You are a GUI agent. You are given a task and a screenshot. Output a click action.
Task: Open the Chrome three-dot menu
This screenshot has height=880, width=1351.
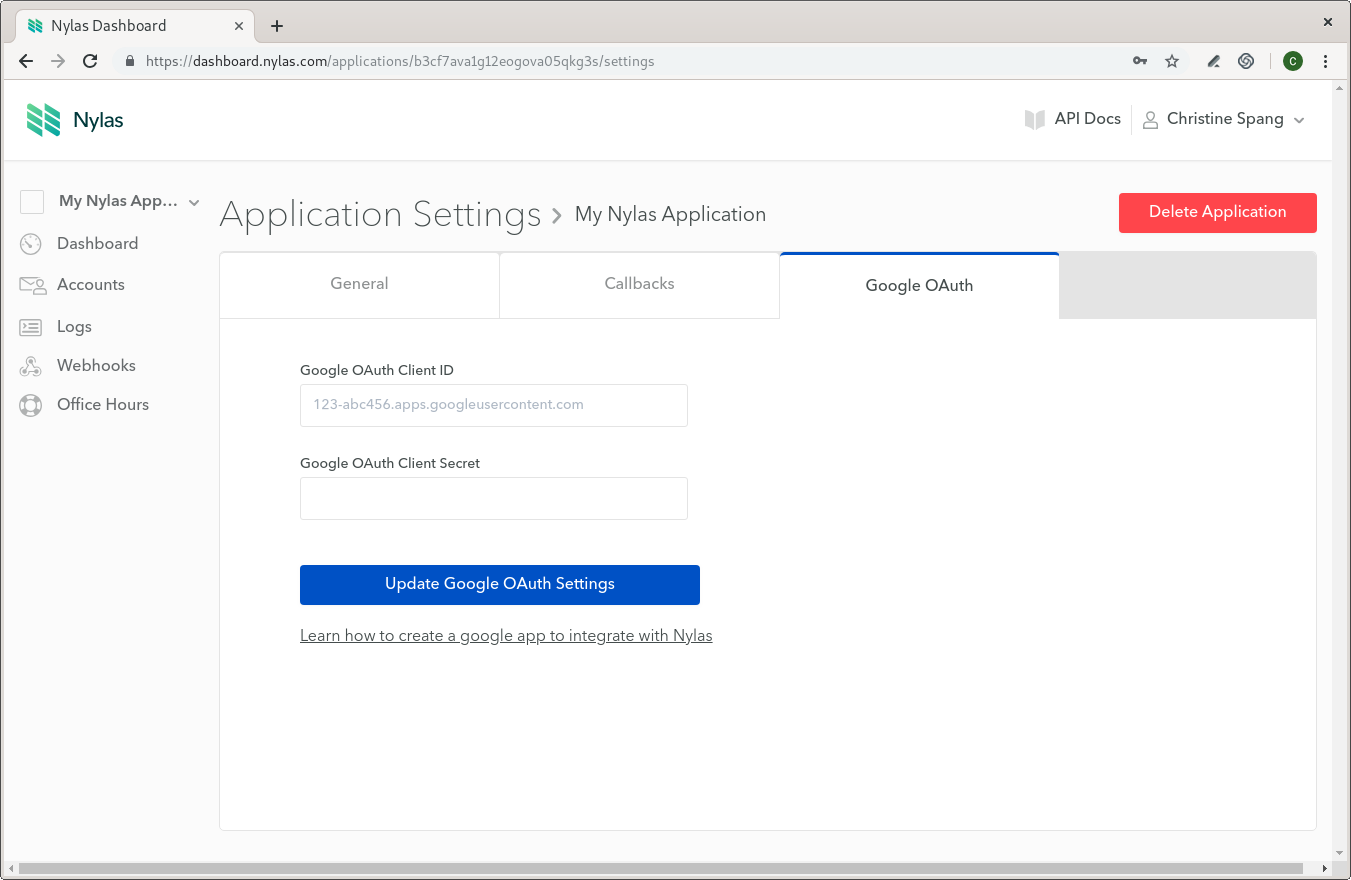tap(1326, 61)
